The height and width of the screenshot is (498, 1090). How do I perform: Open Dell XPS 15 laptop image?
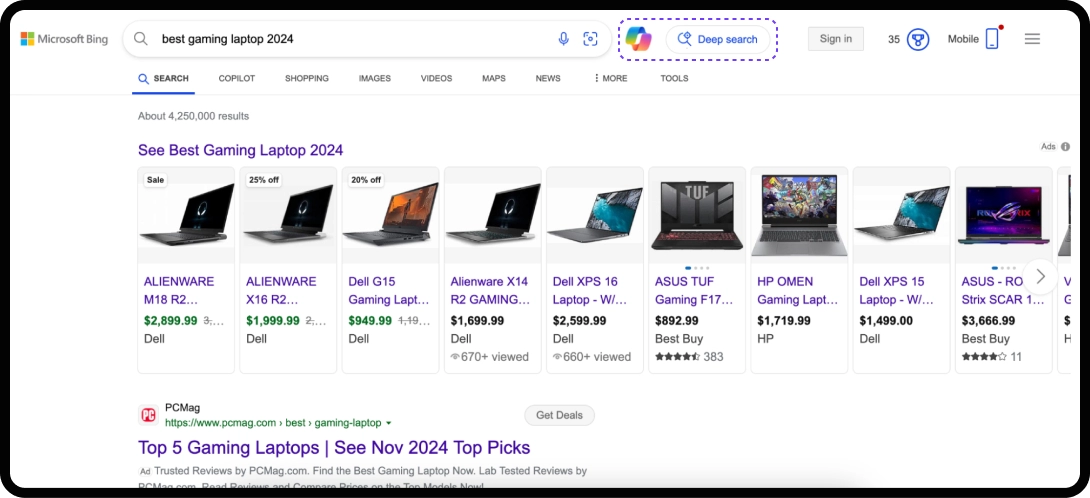point(902,214)
